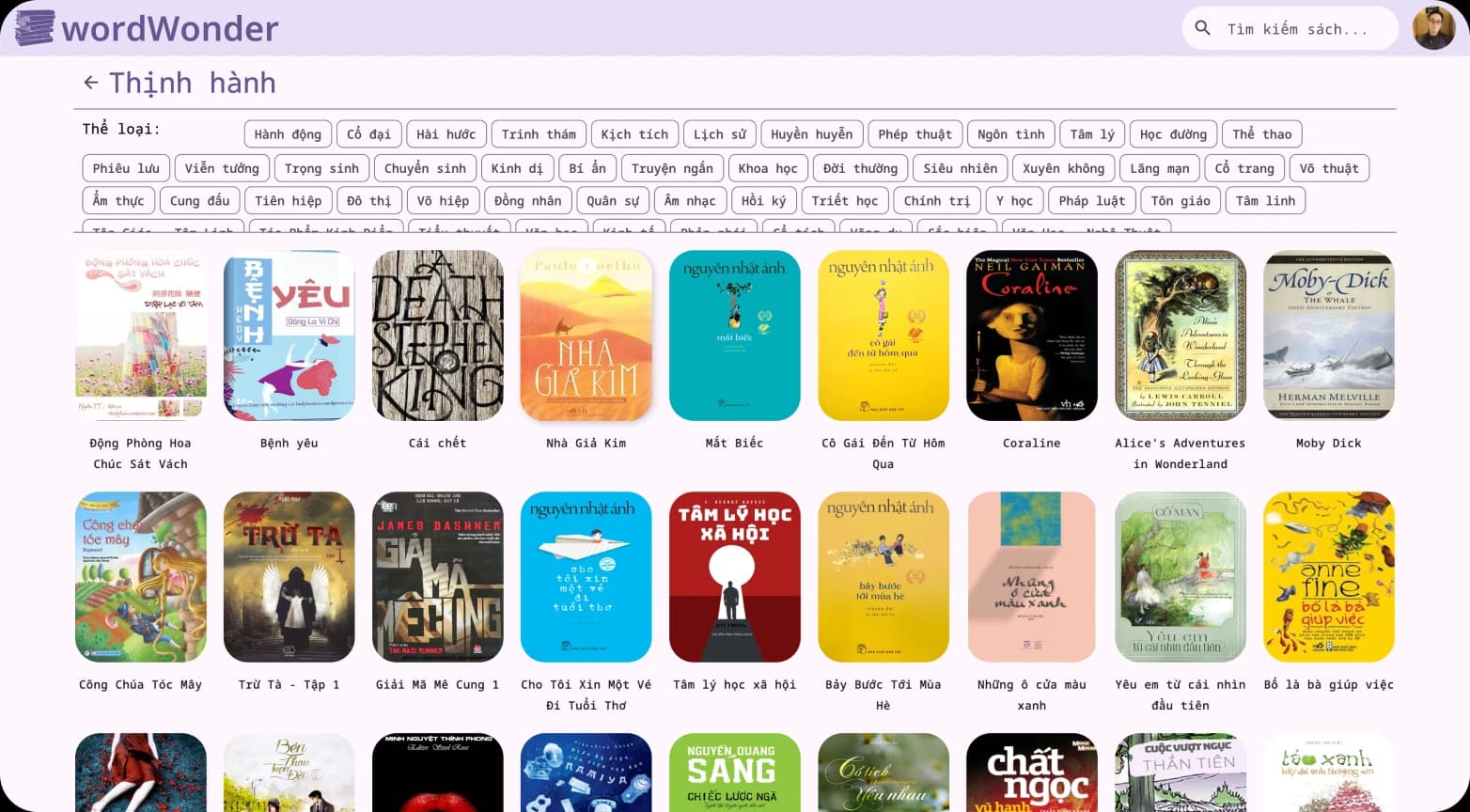Click the wordWonder book stack logo

pos(35,28)
